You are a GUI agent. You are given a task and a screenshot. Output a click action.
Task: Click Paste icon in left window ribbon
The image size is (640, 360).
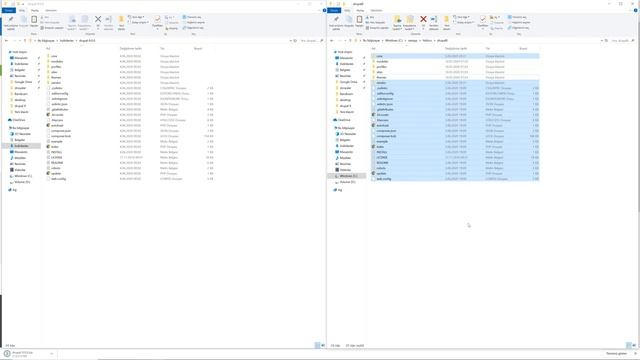click(x=34, y=21)
